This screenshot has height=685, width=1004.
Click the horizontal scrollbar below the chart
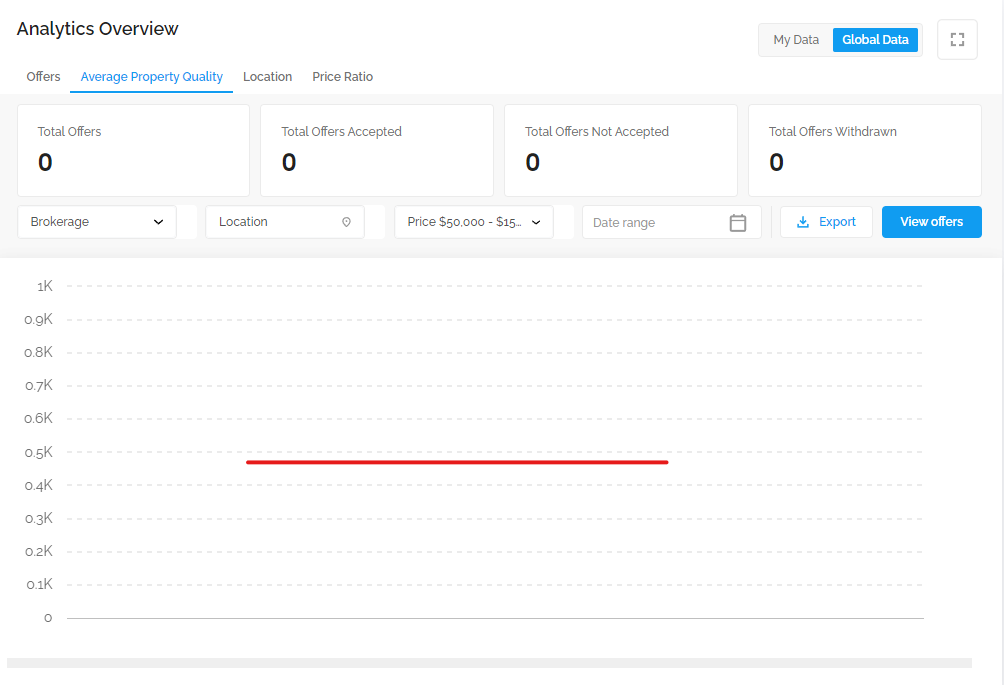(x=489, y=663)
